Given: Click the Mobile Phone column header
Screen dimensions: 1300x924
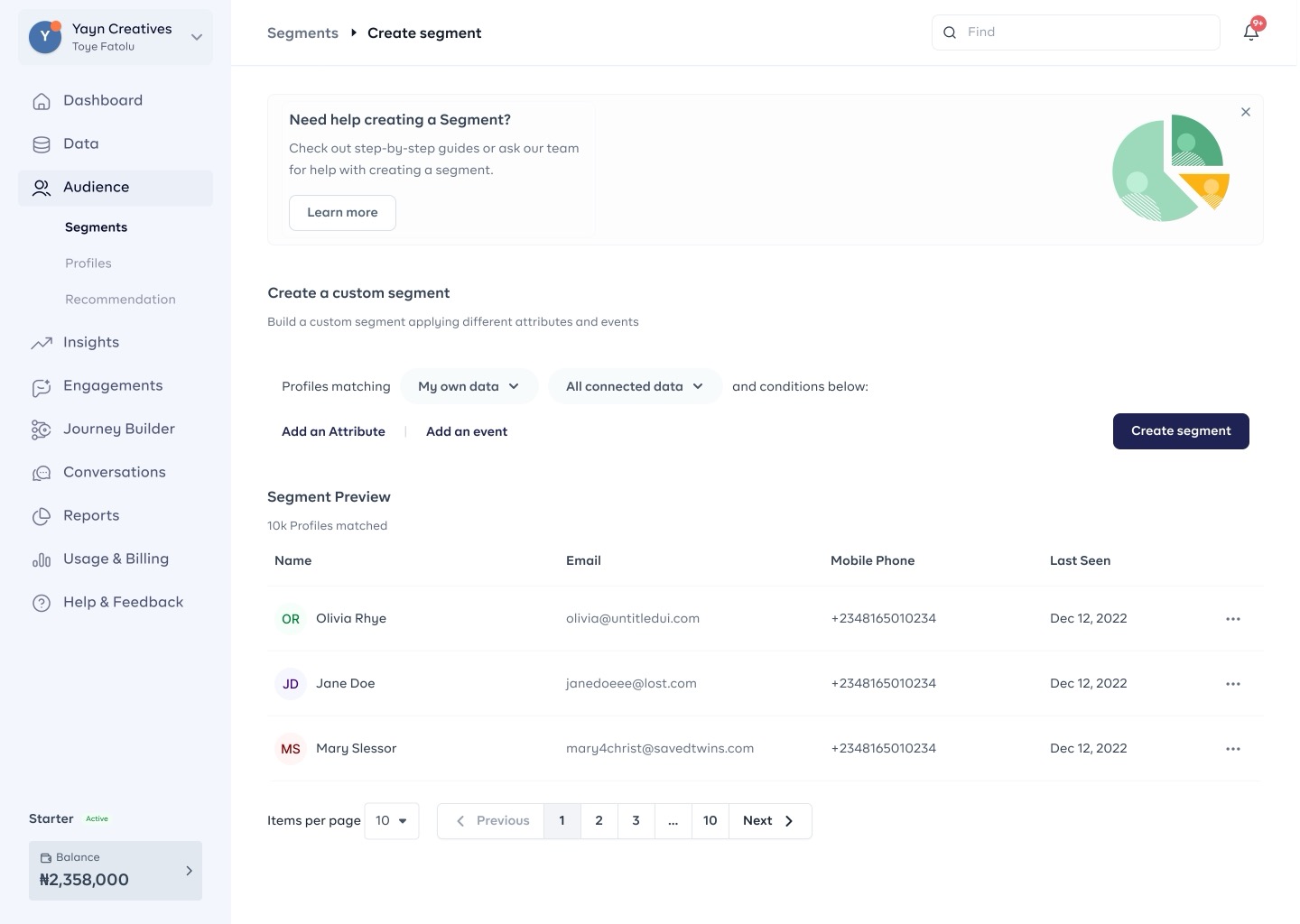Looking at the screenshot, I should pyautogui.click(x=872, y=561).
